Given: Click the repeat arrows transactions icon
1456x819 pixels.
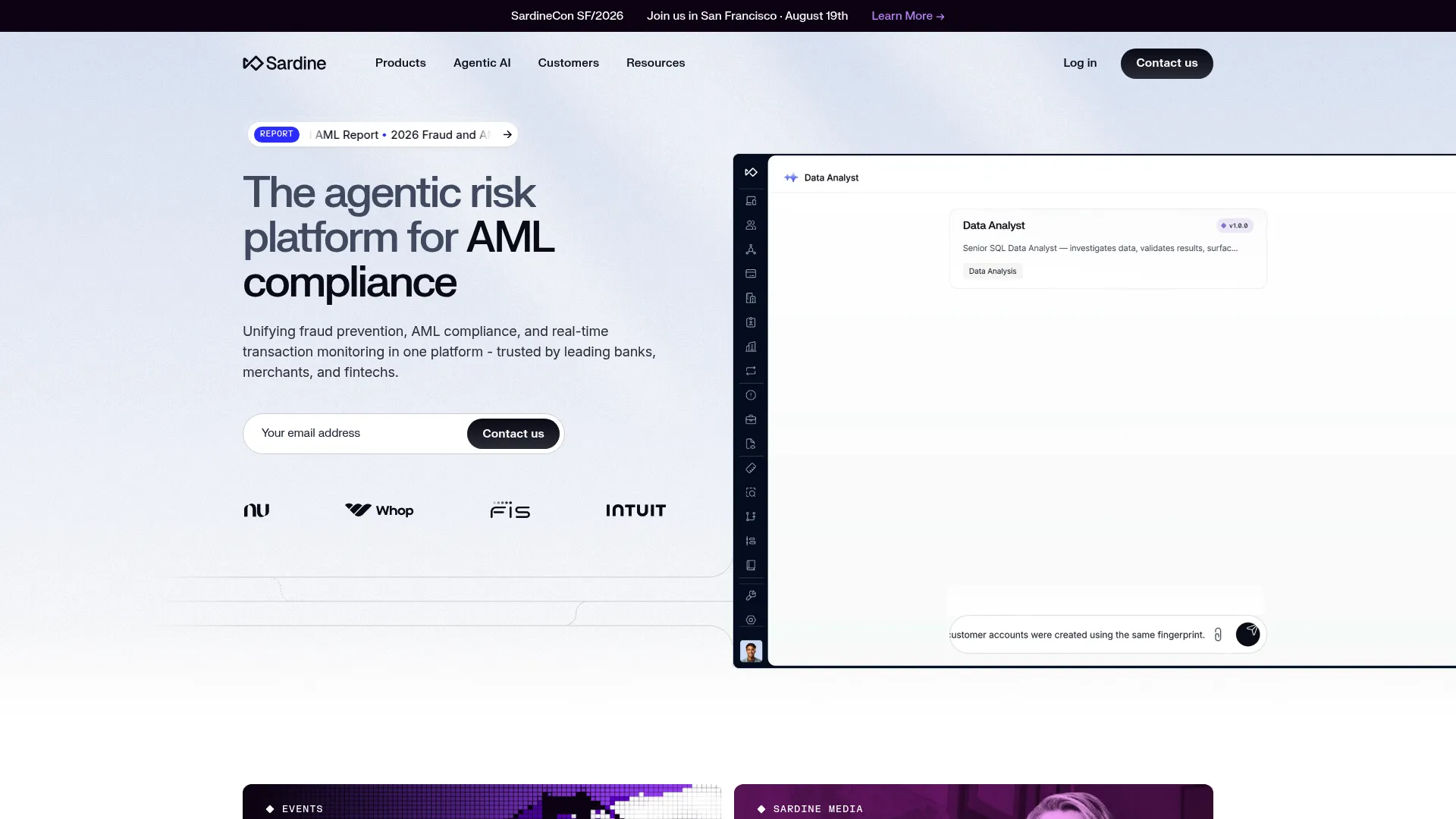Looking at the screenshot, I should pyautogui.click(x=751, y=371).
